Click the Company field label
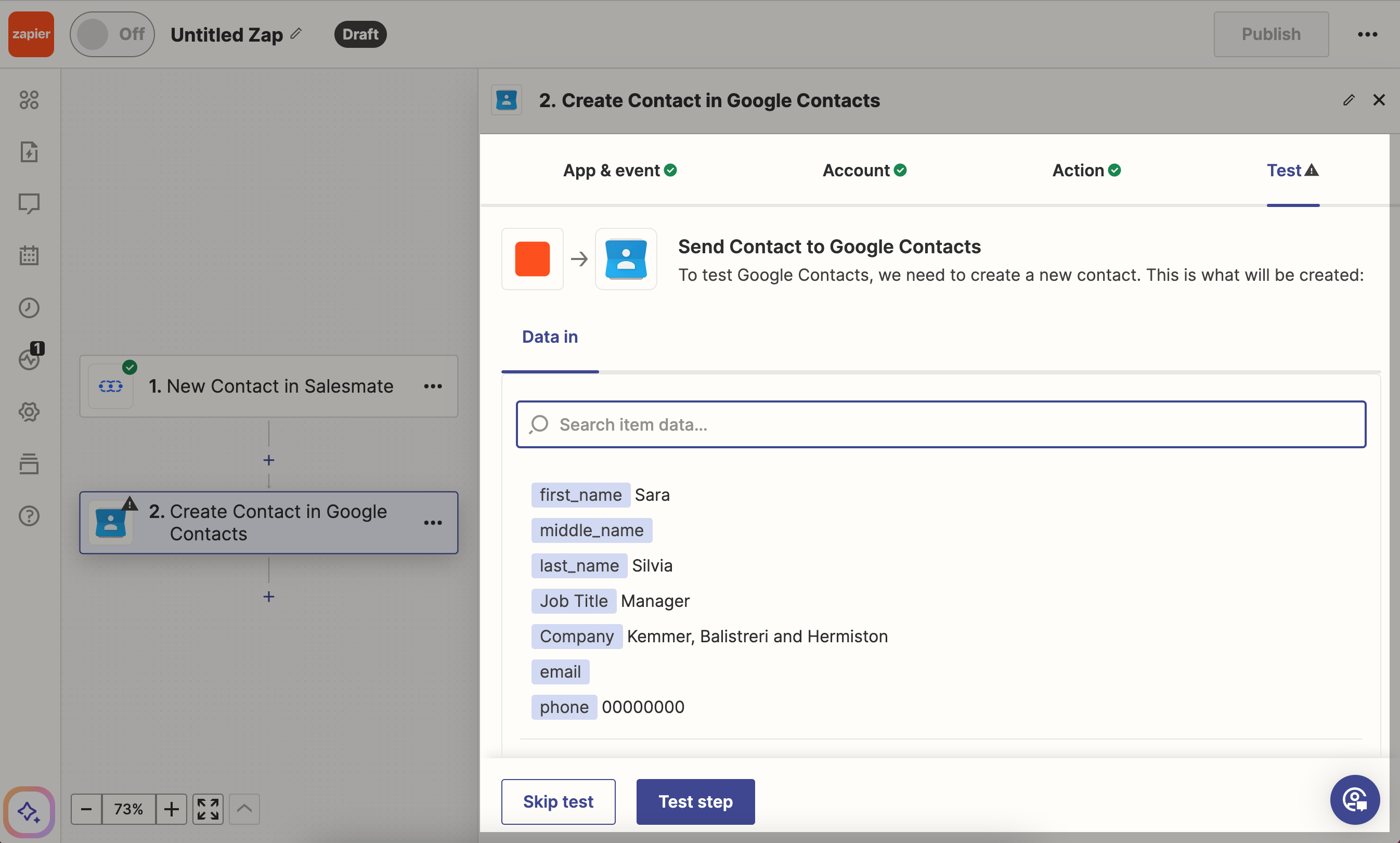Viewport: 1400px width, 843px height. point(577,636)
